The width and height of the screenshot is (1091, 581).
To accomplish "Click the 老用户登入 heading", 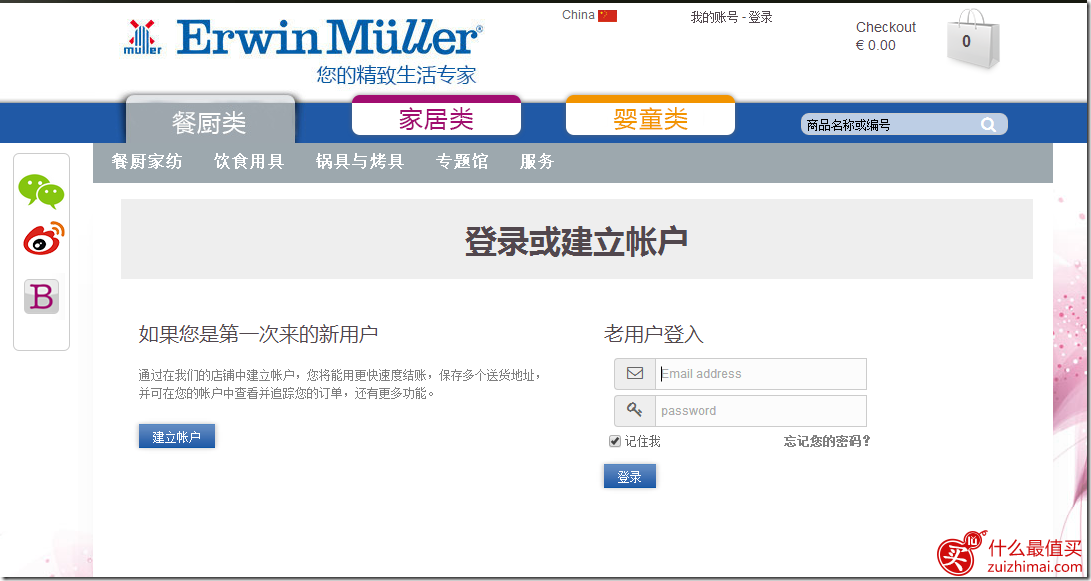I will point(653,335).
